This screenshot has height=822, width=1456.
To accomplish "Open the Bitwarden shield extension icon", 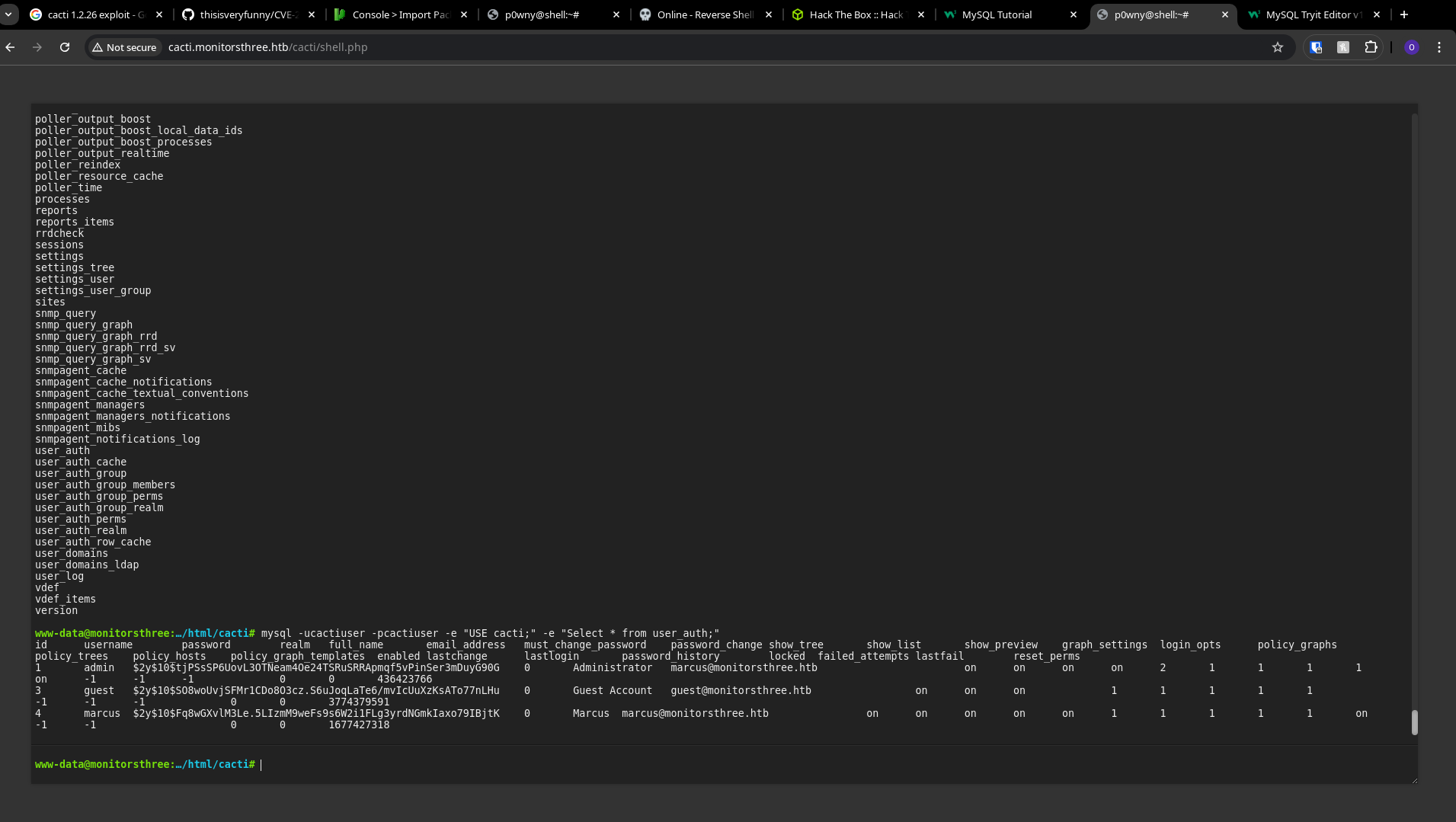I will tap(1316, 47).
